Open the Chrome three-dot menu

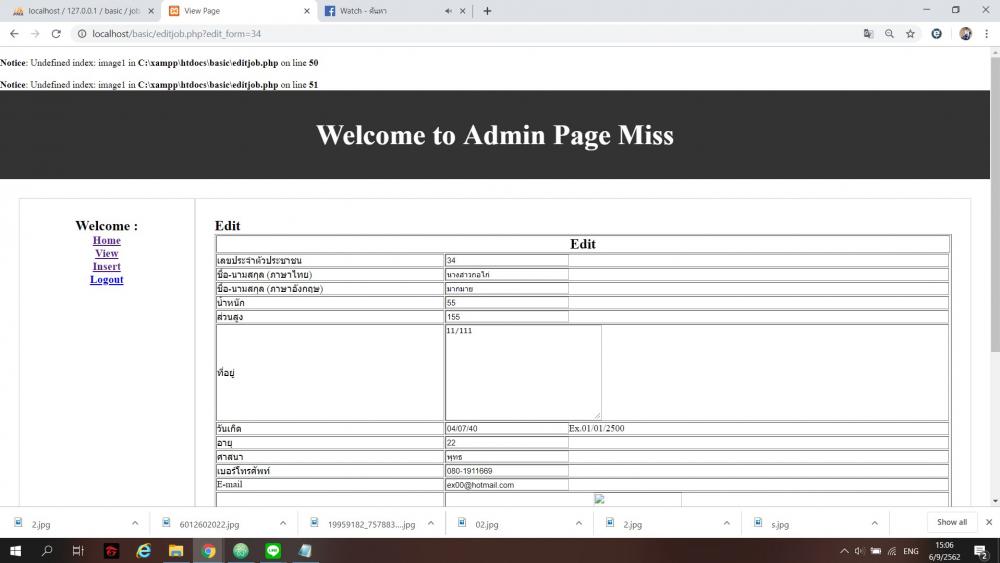click(987, 34)
